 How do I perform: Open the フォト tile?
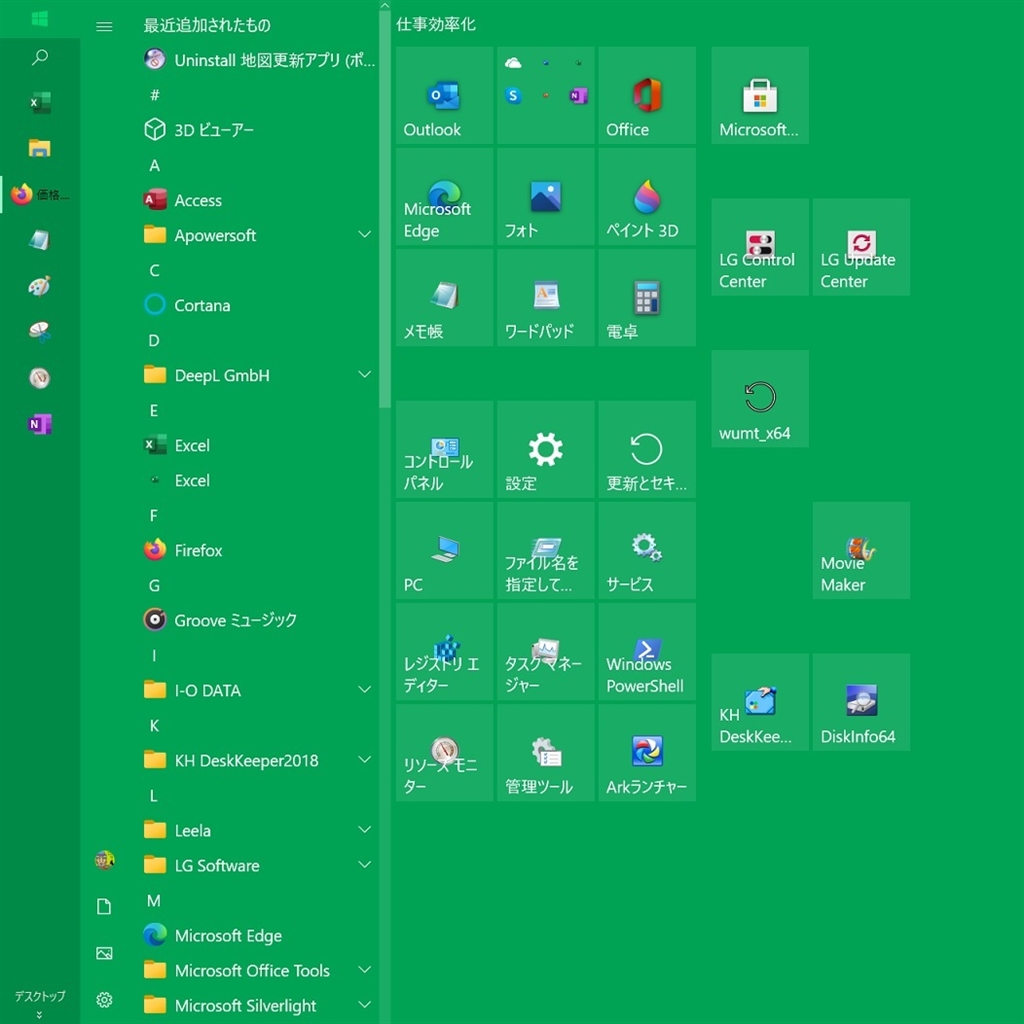[x=545, y=197]
